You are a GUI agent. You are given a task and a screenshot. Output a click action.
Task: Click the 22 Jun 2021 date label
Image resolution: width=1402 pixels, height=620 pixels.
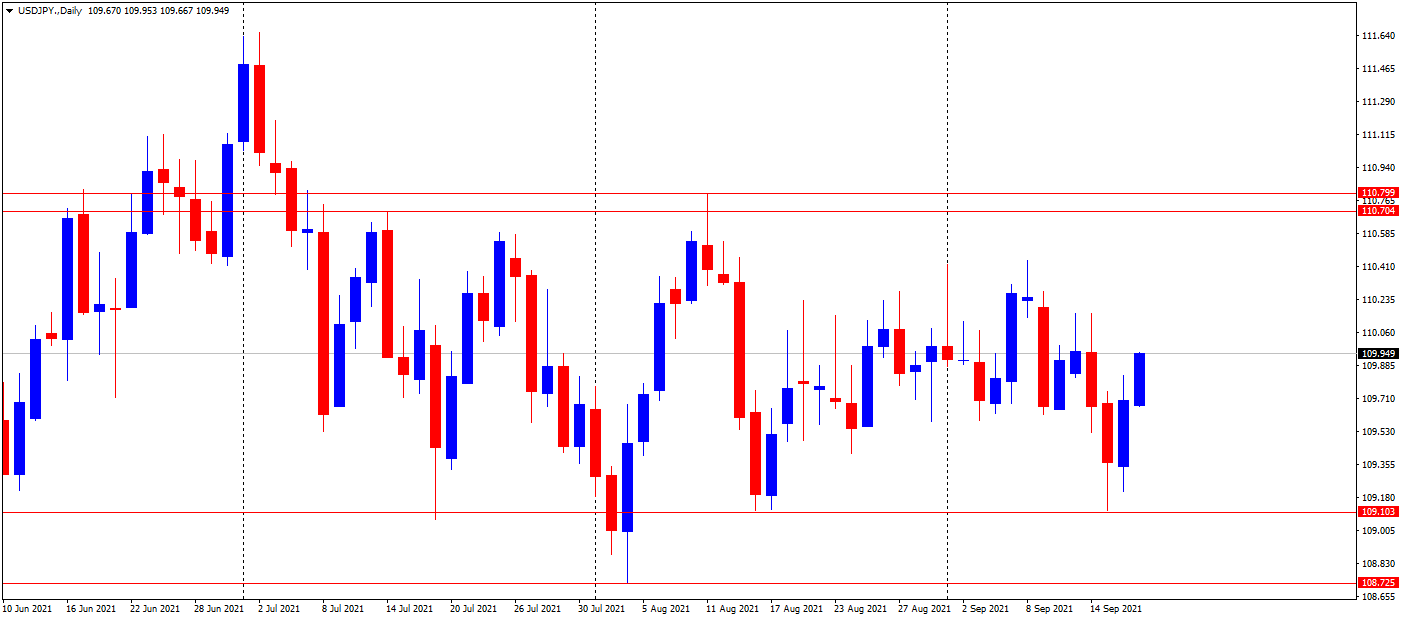coord(156,608)
